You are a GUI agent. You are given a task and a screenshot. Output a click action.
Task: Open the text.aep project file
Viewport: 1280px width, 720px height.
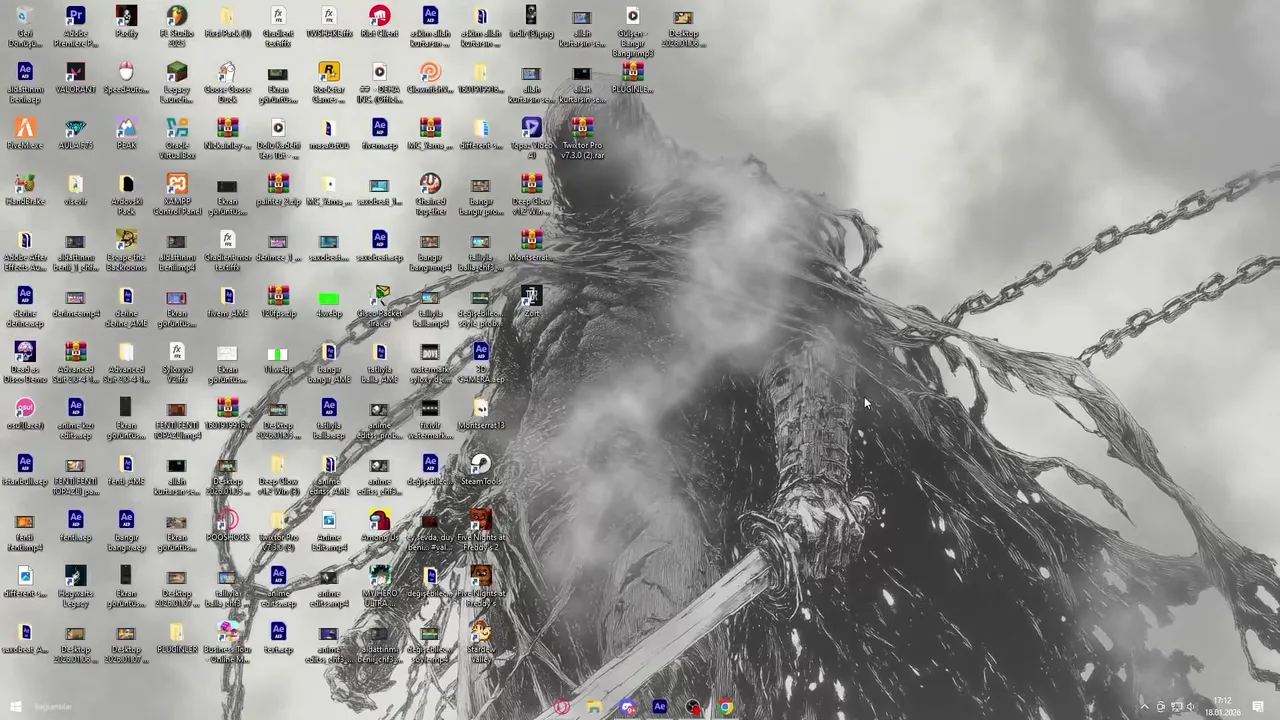[278, 638]
